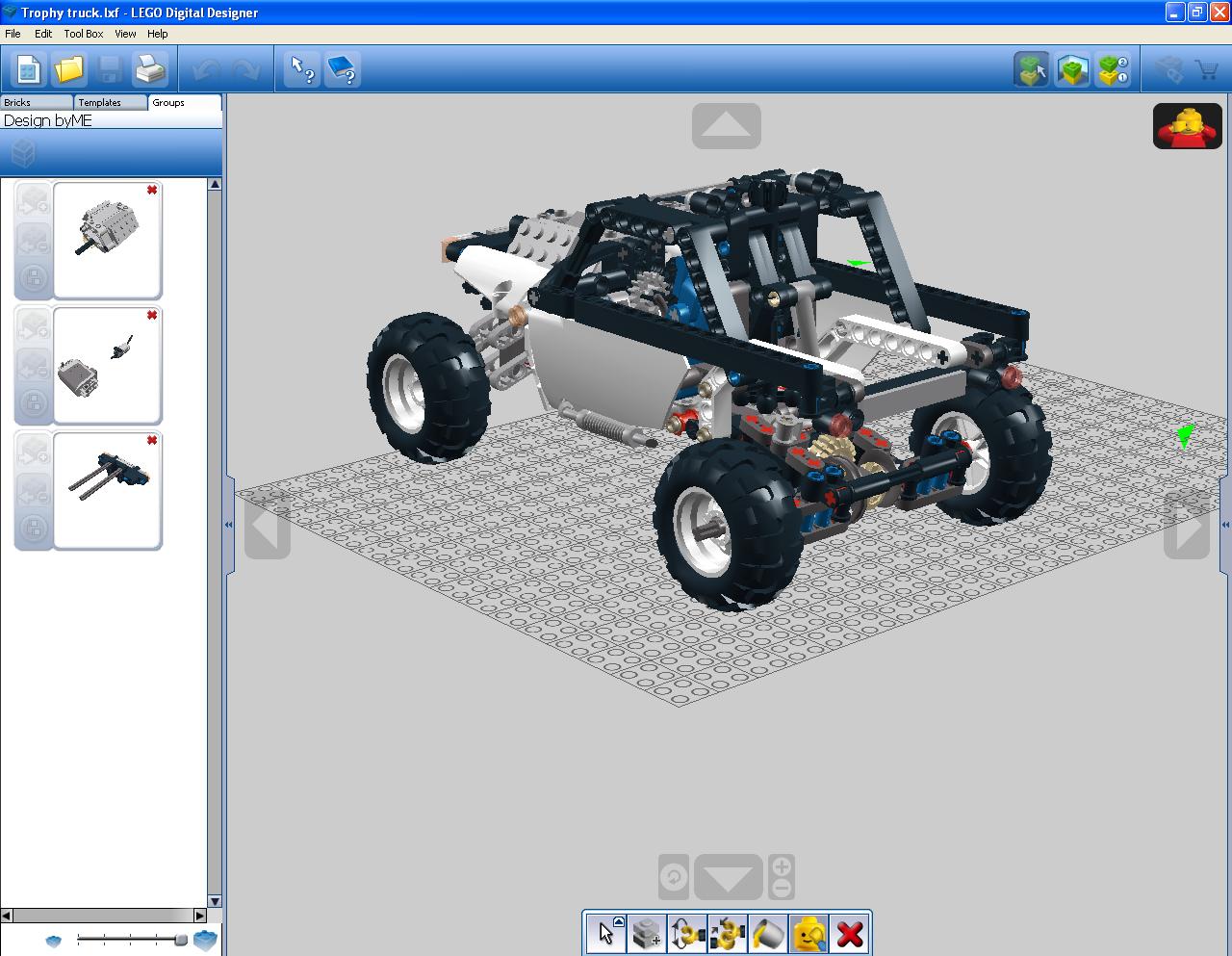Remove bricks from the motor and switch group

coord(34,365)
